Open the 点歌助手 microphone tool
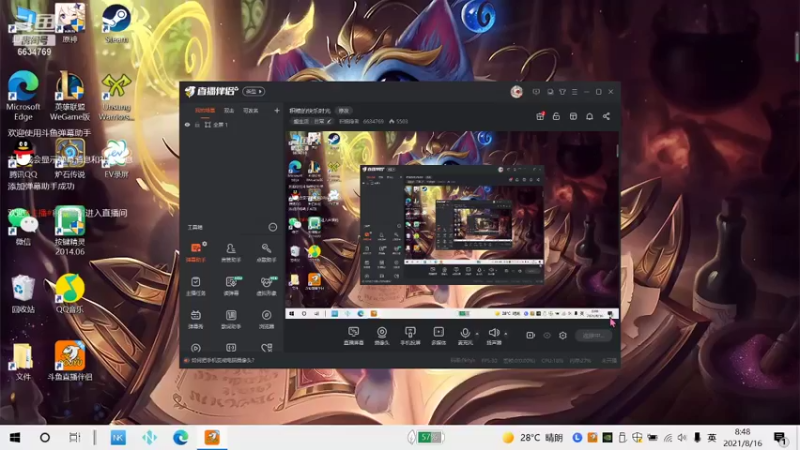800x450 pixels. tap(266, 252)
